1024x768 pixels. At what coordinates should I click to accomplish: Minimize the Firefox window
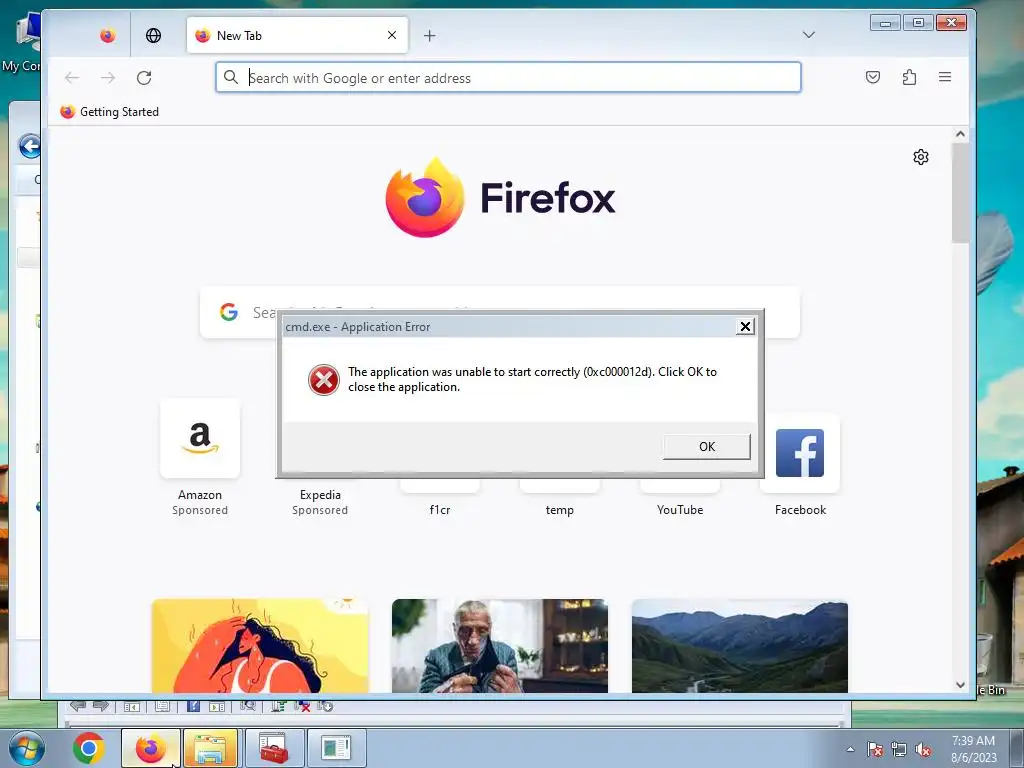886,24
